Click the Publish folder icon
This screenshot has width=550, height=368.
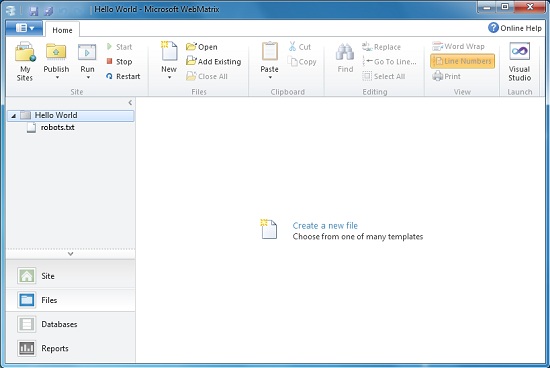pos(56,52)
